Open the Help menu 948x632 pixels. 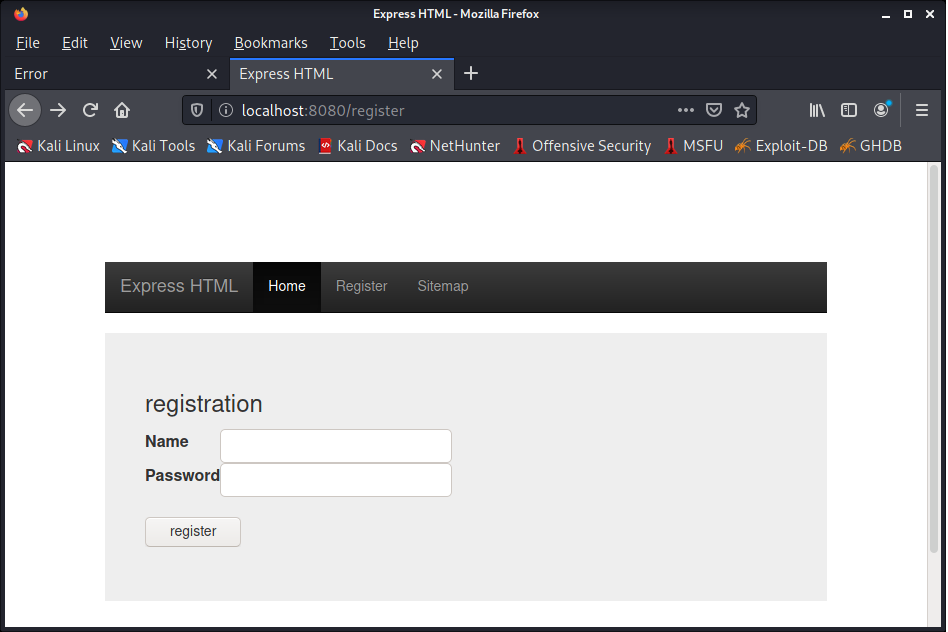pos(403,43)
